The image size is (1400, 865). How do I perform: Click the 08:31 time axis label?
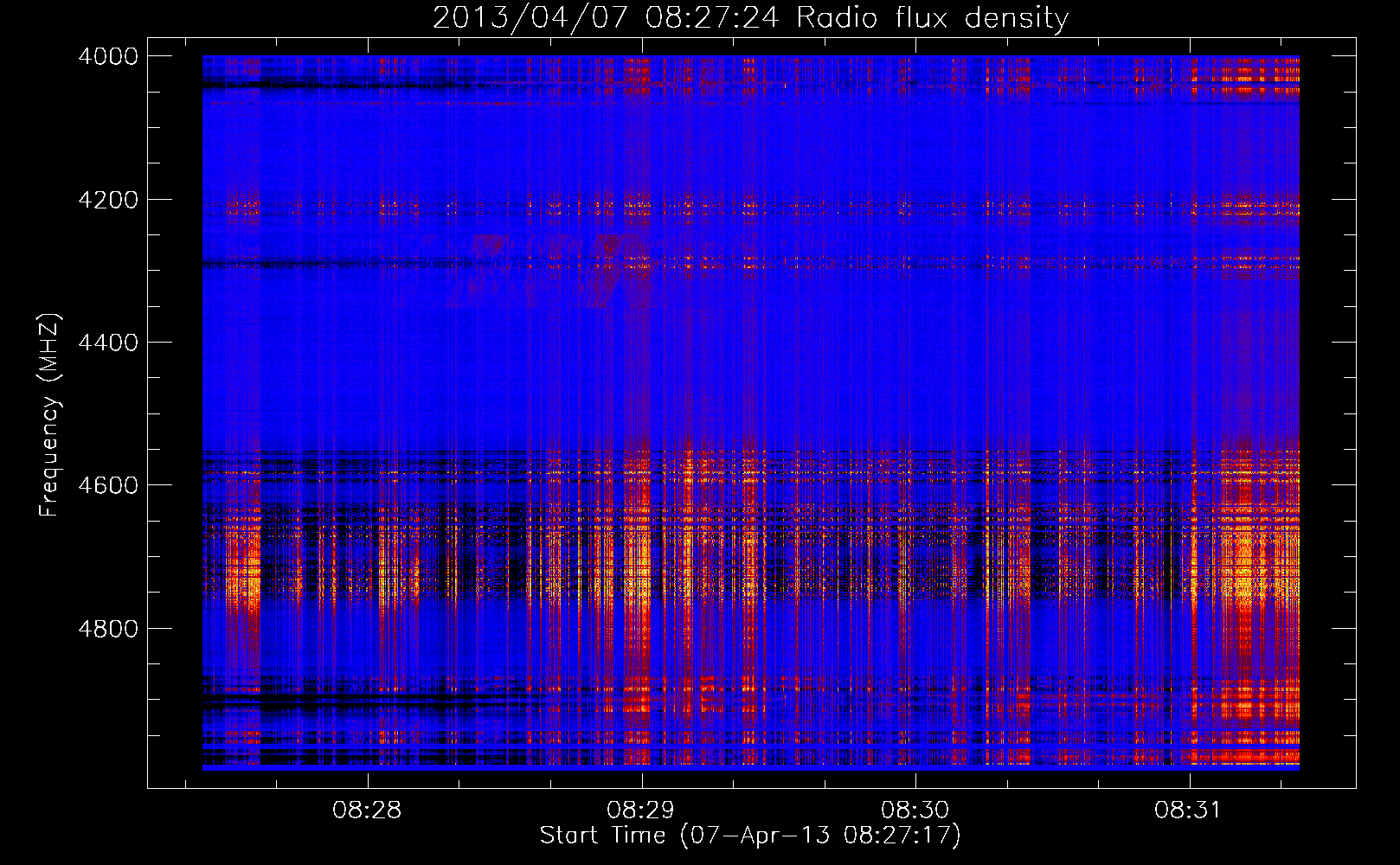pyautogui.click(x=1188, y=811)
